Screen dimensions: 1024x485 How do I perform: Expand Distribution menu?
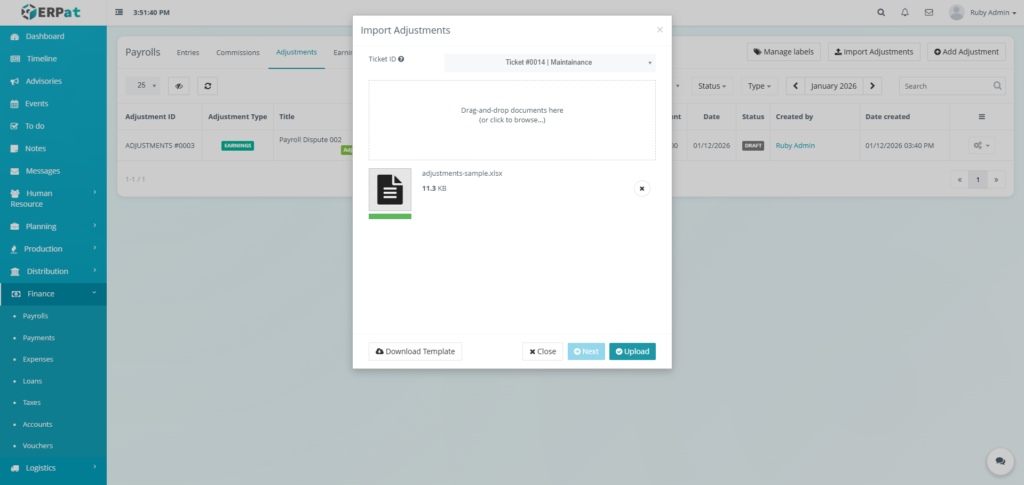click(x=53, y=271)
